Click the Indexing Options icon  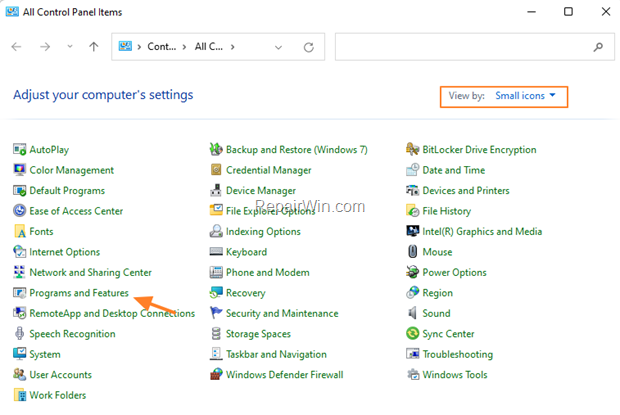pos(216,231)
